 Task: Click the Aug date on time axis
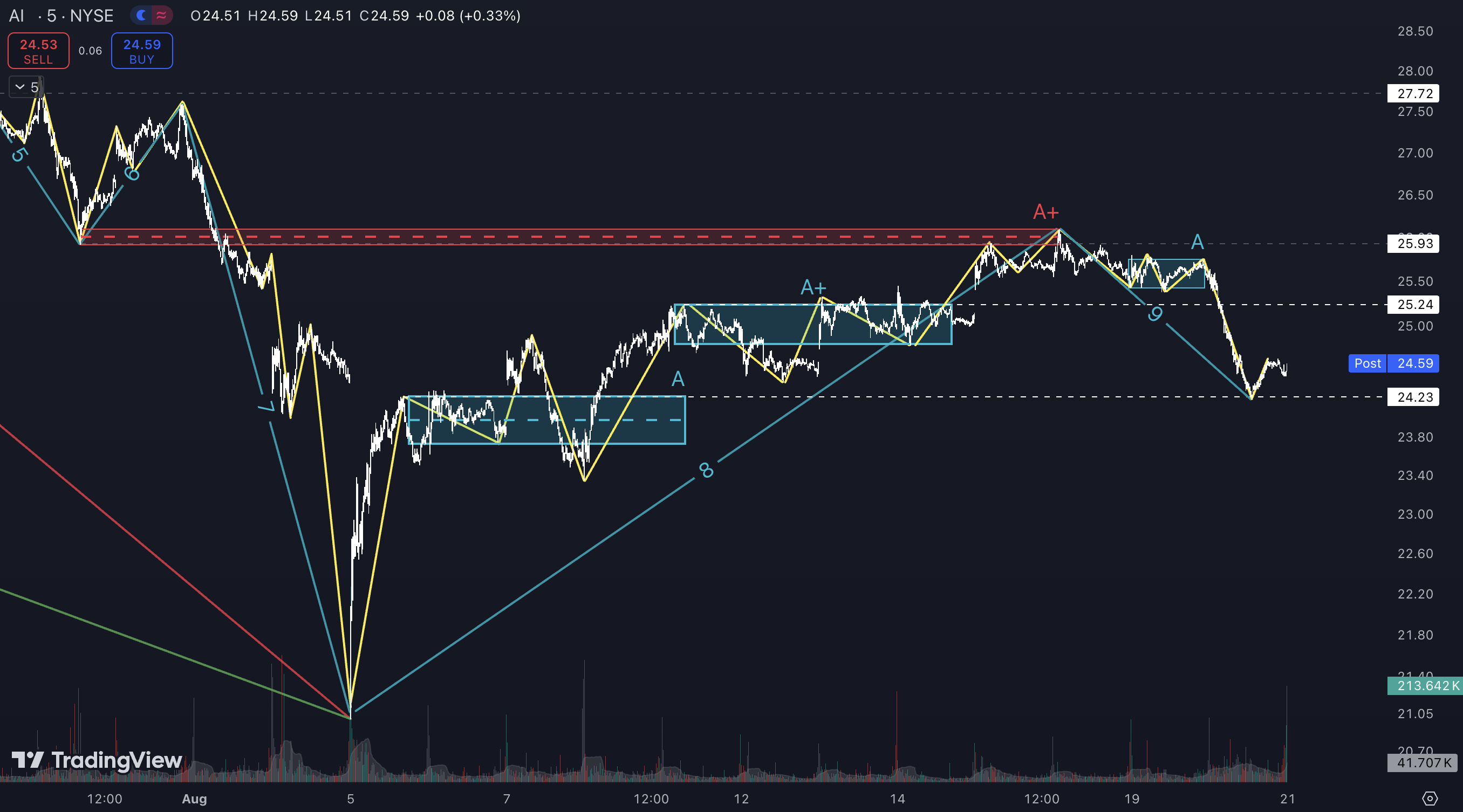tap(194, 799)
